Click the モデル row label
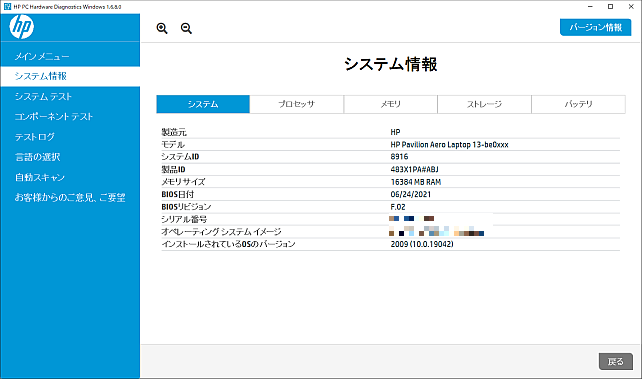 (173, 144)
